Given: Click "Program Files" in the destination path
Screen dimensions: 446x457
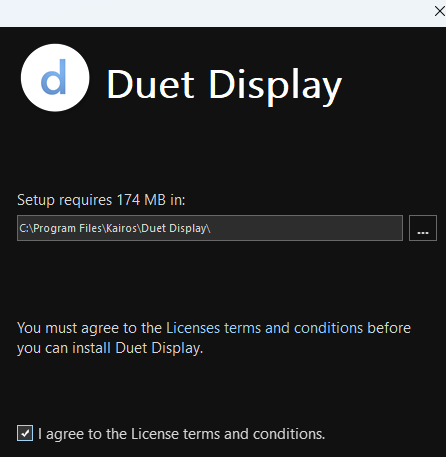Looking at the screenshot, I should pos(67,228).
